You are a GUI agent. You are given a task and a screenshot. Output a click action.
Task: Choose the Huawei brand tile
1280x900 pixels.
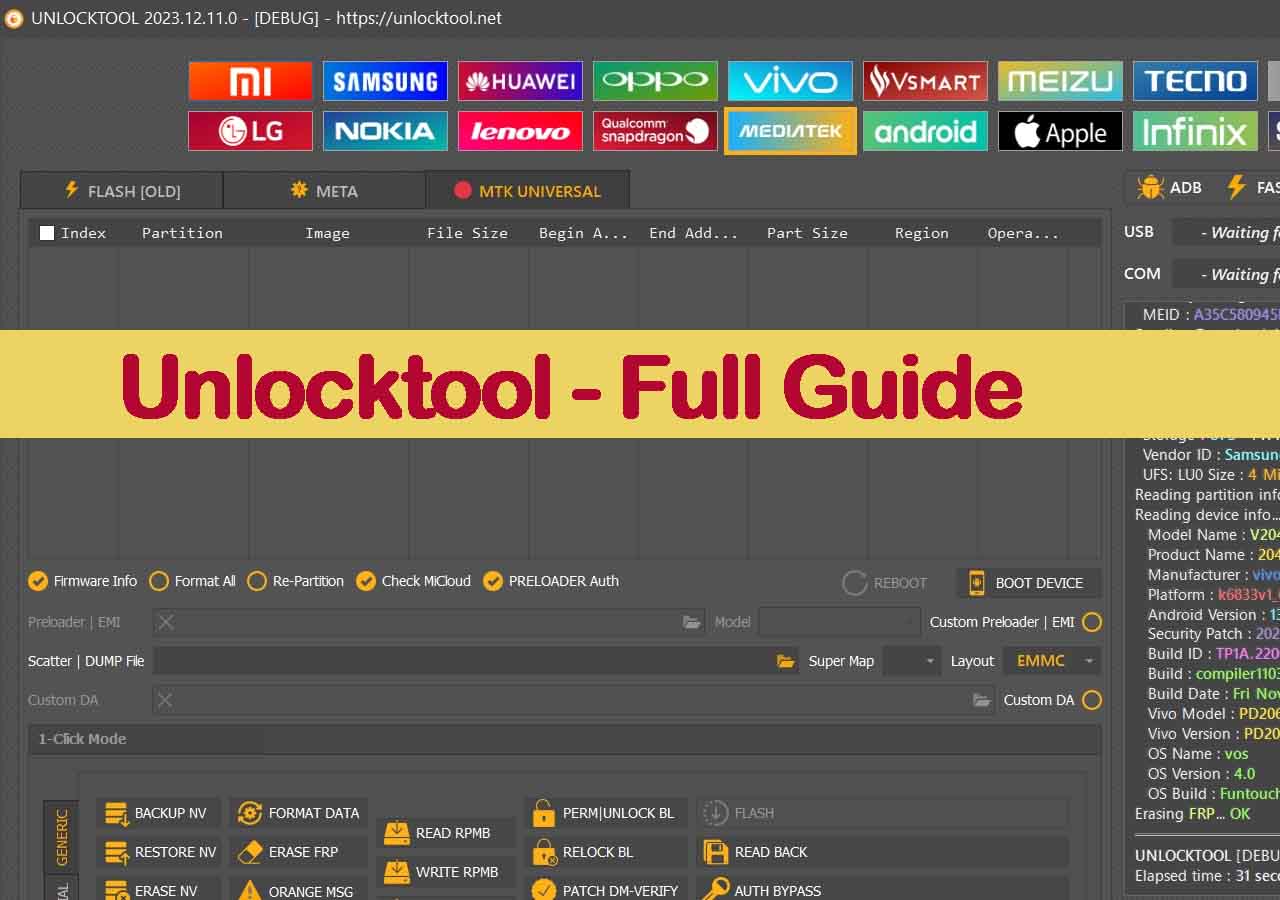(x=520, y=81)
